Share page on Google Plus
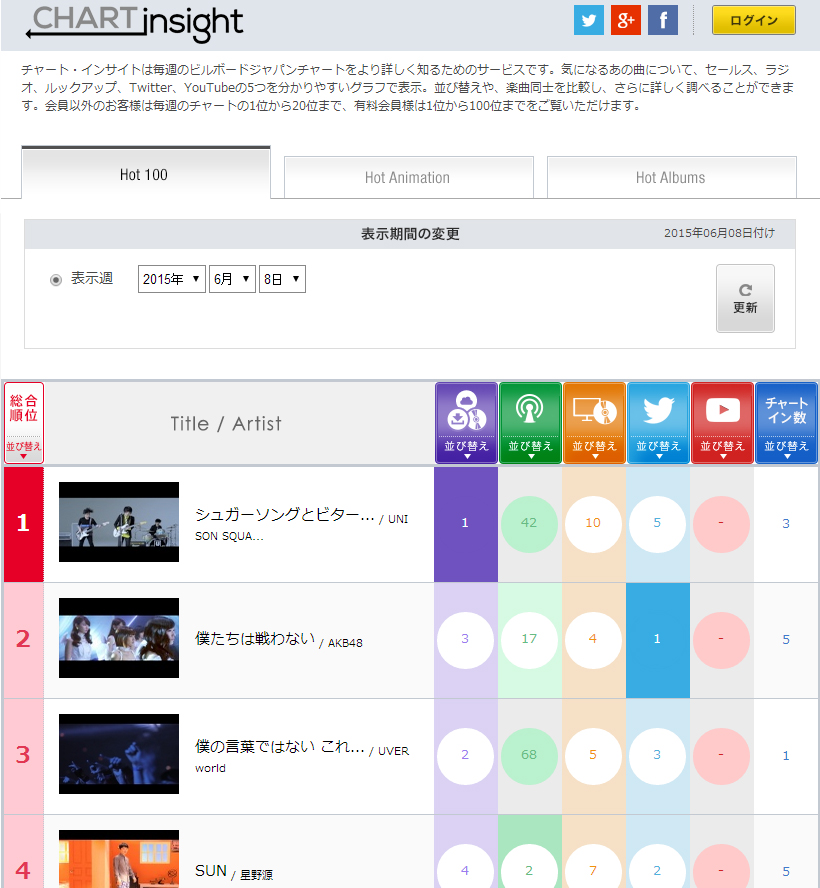 [x=626, y=20]
